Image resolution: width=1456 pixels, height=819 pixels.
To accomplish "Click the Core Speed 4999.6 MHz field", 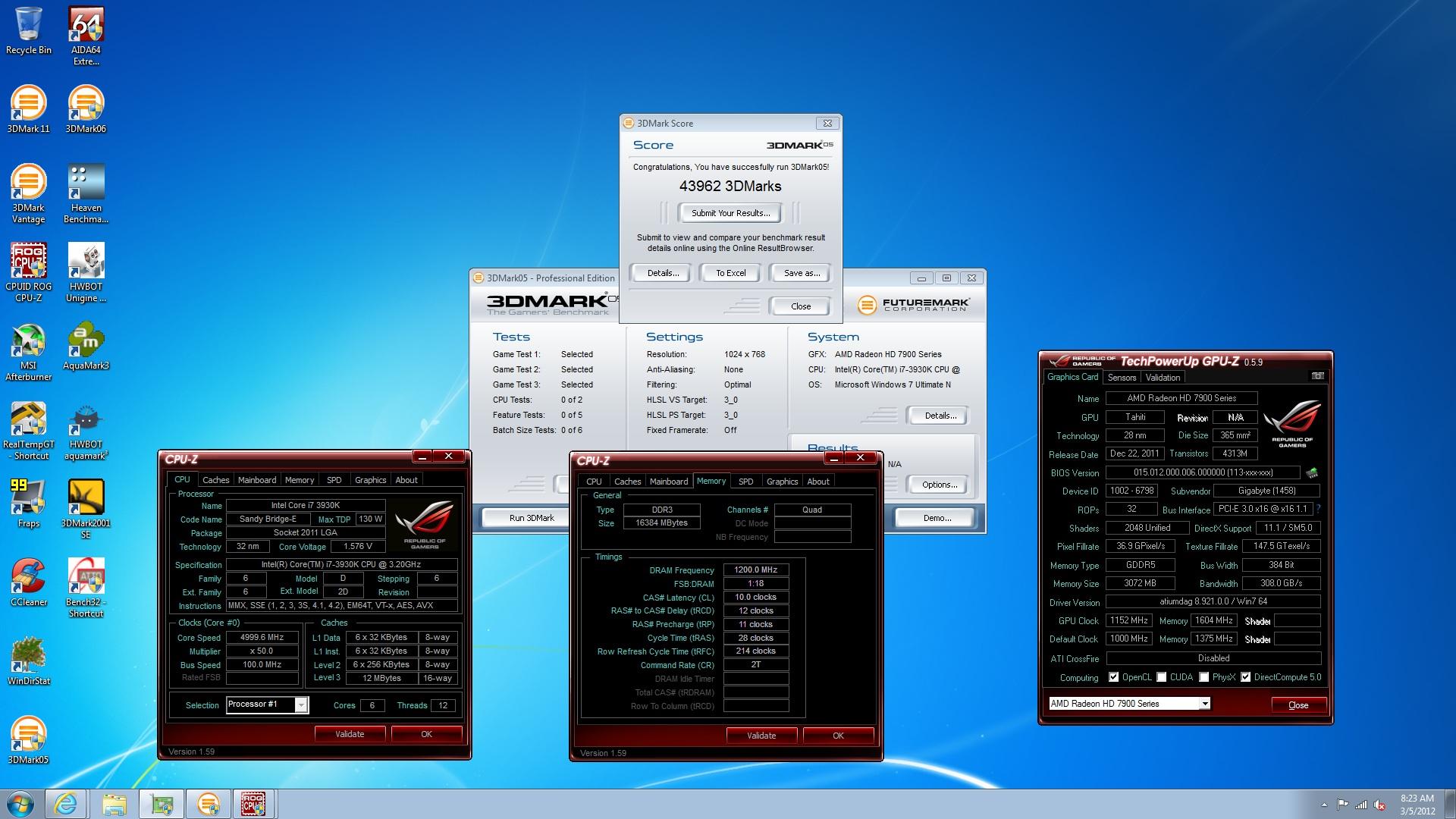I will pyautogui.click(x=262, y=638).
